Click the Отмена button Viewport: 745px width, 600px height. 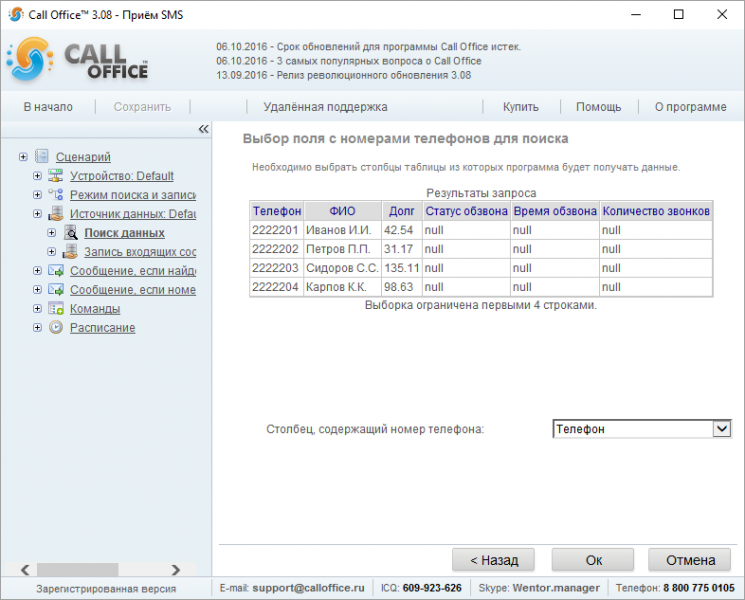[690, 560]
